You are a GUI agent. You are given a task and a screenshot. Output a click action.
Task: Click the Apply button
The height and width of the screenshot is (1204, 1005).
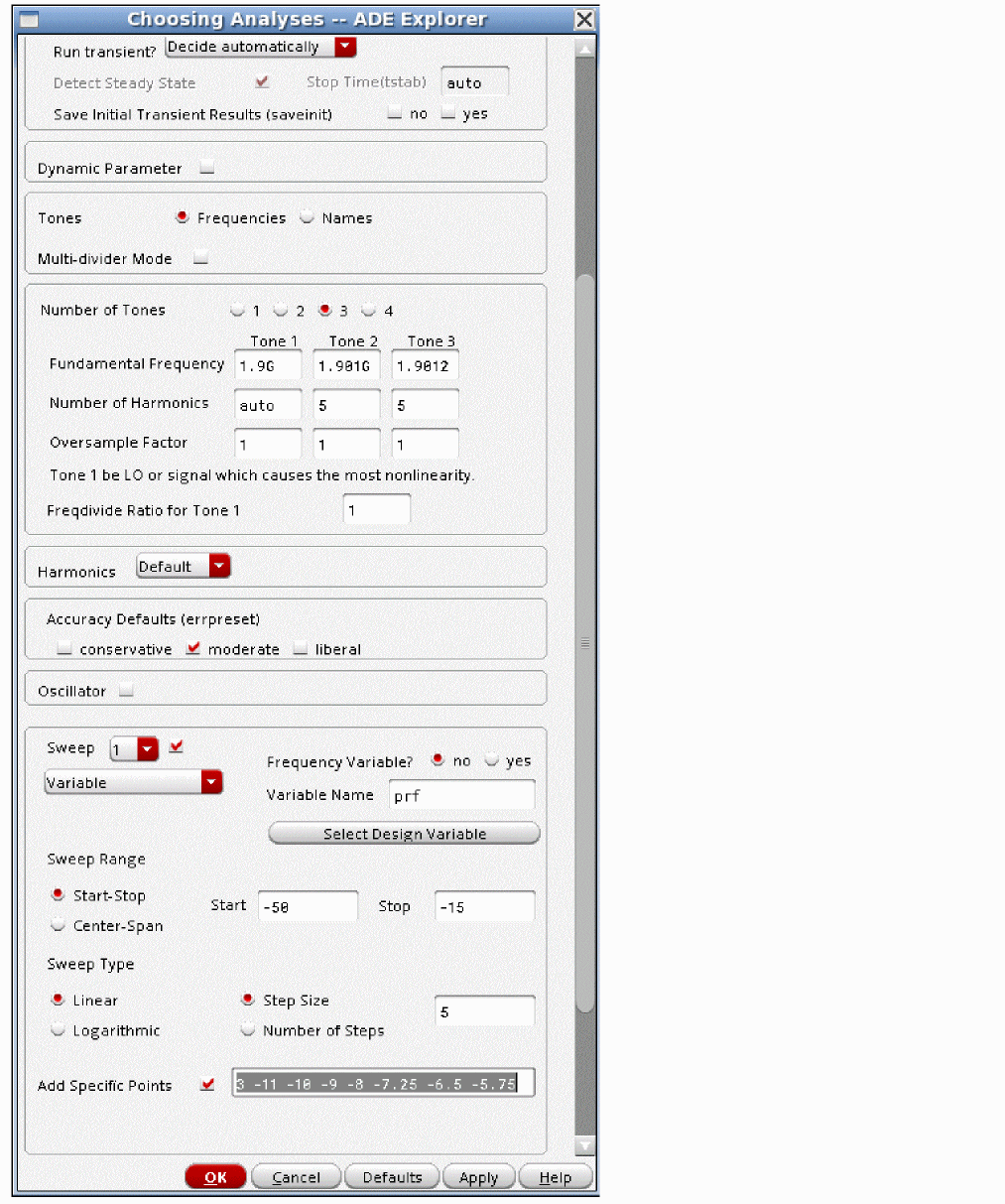[x=478, y=1177]
